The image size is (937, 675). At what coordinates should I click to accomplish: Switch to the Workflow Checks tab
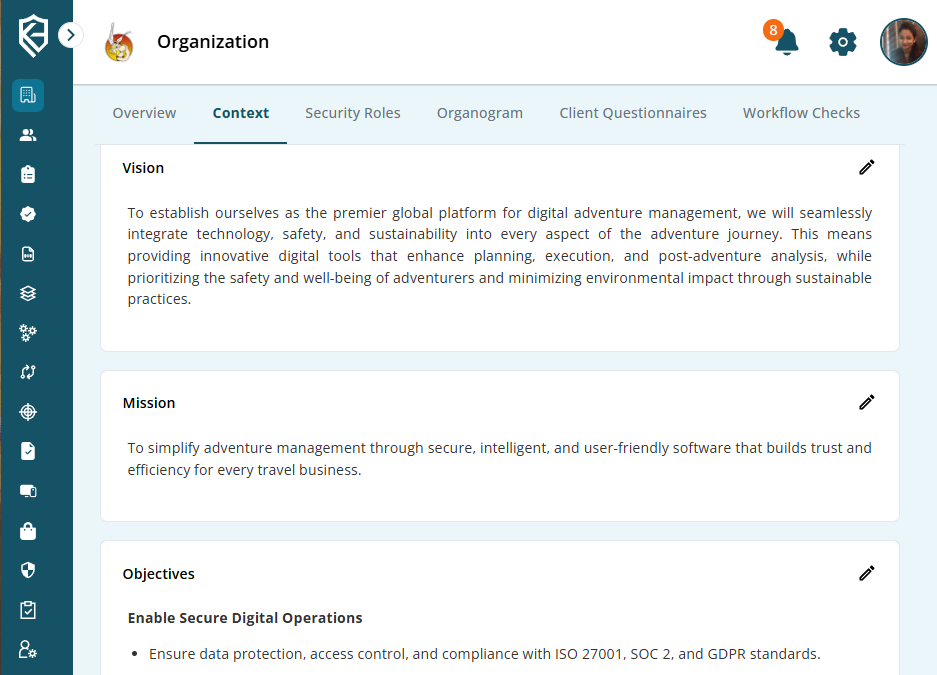pyautogui.click(x=801, y=112)
